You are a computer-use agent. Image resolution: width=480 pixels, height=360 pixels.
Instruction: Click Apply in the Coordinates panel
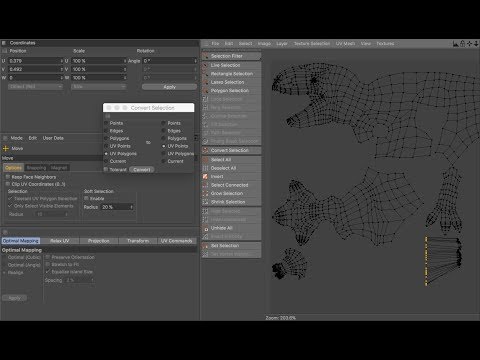click(x=169, y=87)
